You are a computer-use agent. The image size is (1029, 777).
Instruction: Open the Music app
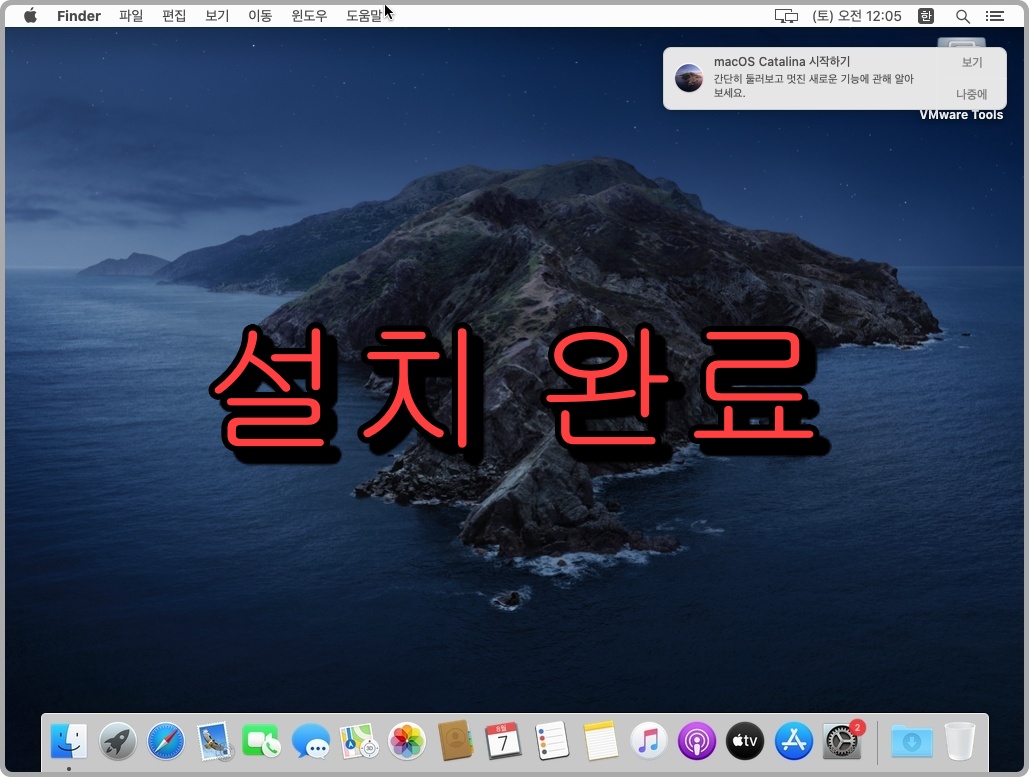[648, 741]
